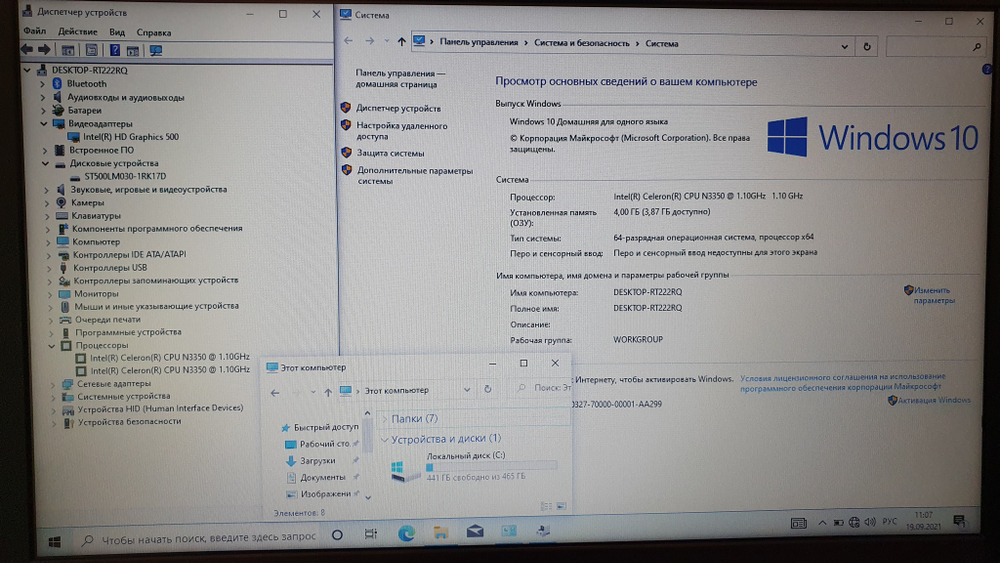Open the Файл menu
Screen dimensions: 1000x563
34,31
